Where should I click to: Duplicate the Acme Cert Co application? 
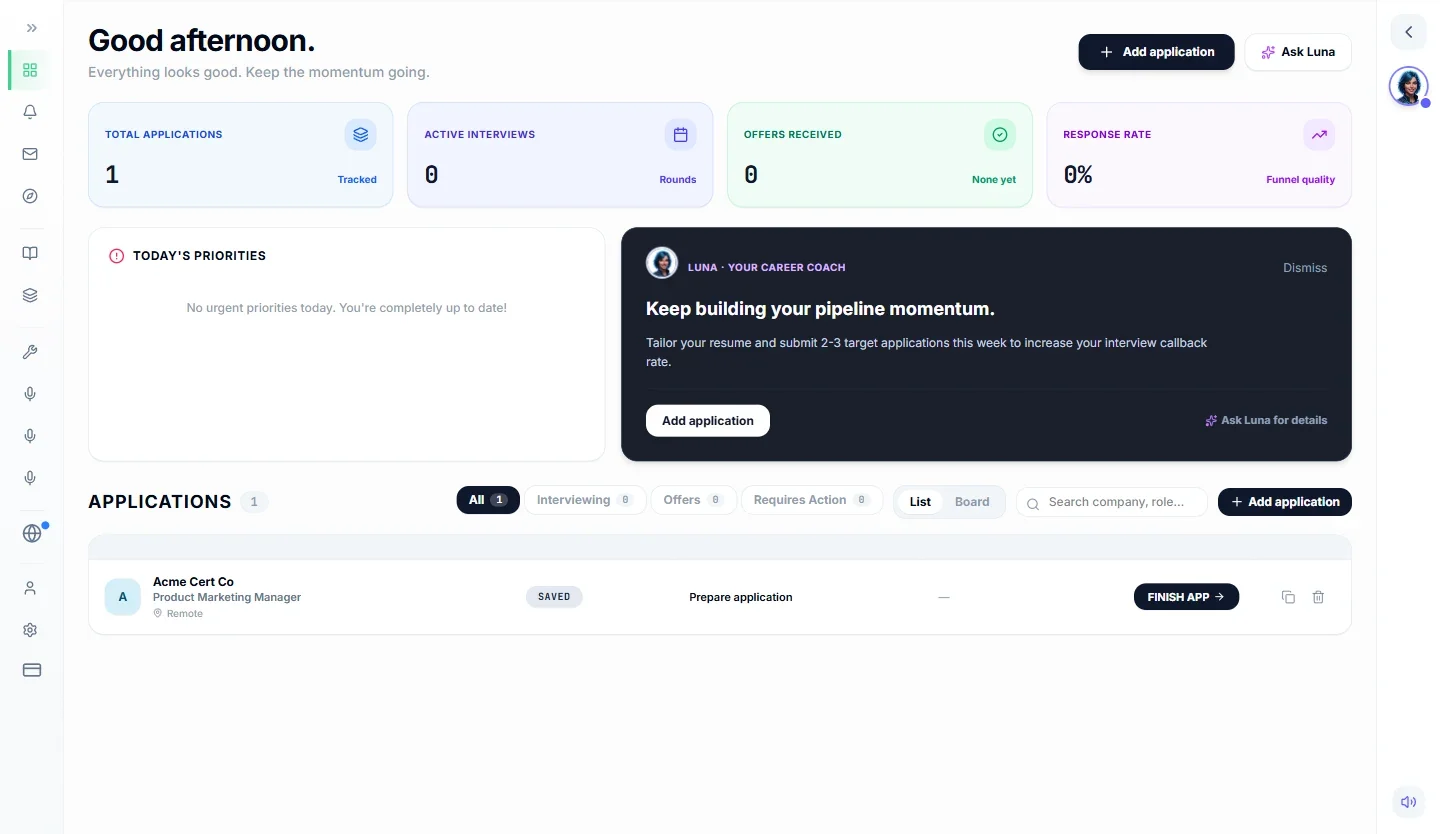1288,597
